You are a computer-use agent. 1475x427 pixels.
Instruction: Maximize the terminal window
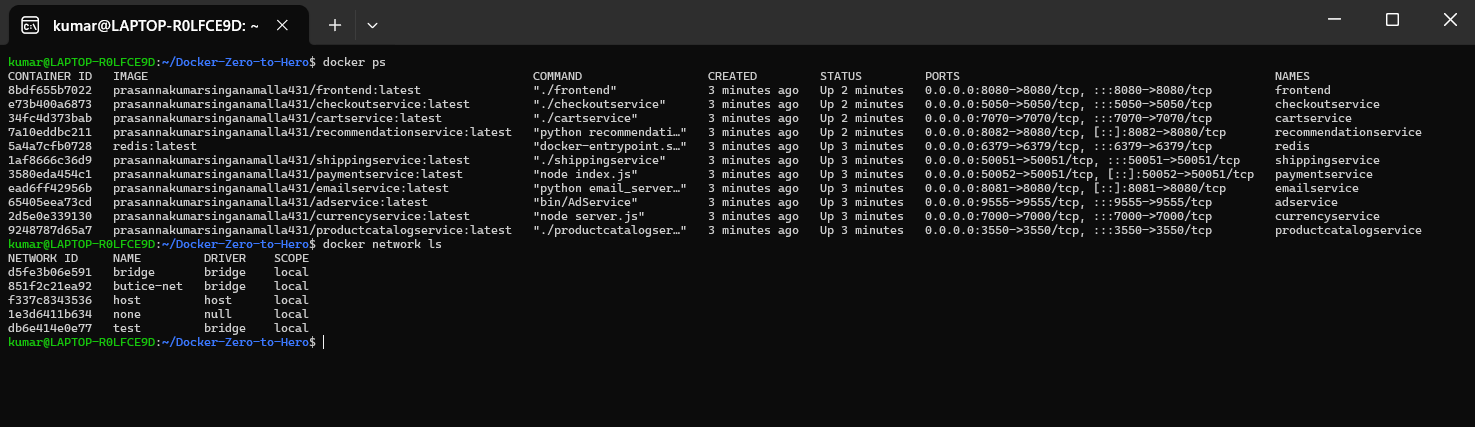pyautogui.click(x=1392, y=20)
